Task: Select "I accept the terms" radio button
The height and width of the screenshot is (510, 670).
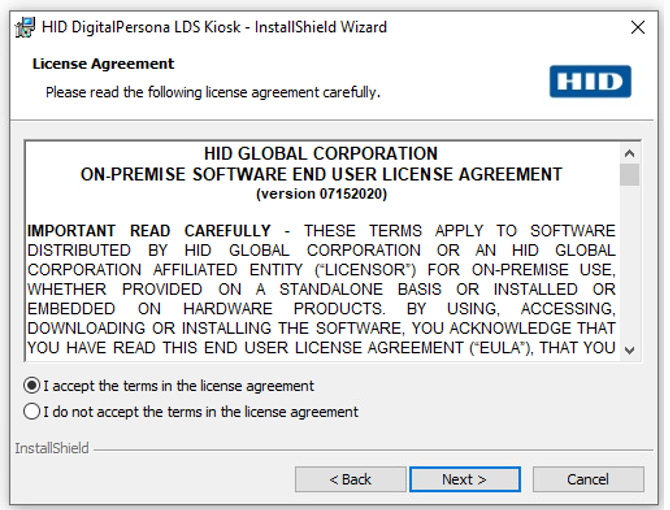Action: [33, 386]
